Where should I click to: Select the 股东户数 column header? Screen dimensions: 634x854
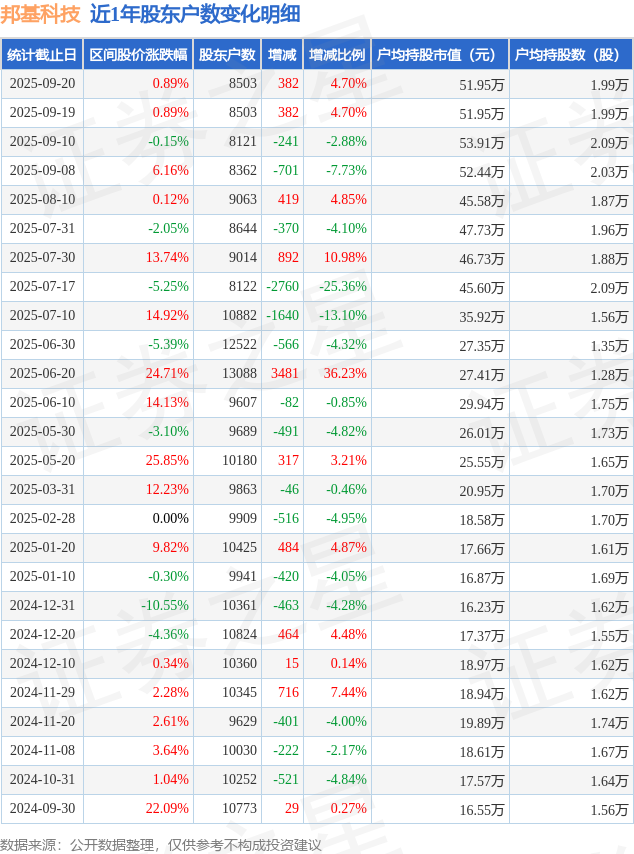point(227,55)
